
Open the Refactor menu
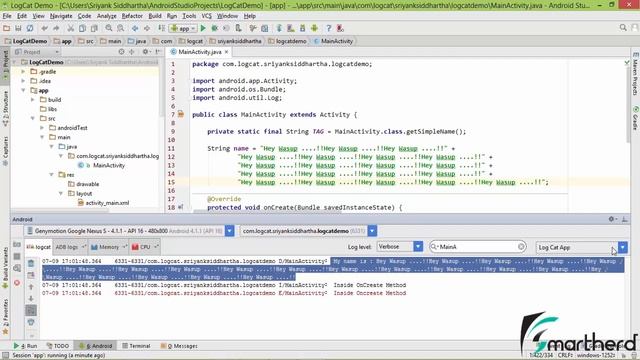132,16
